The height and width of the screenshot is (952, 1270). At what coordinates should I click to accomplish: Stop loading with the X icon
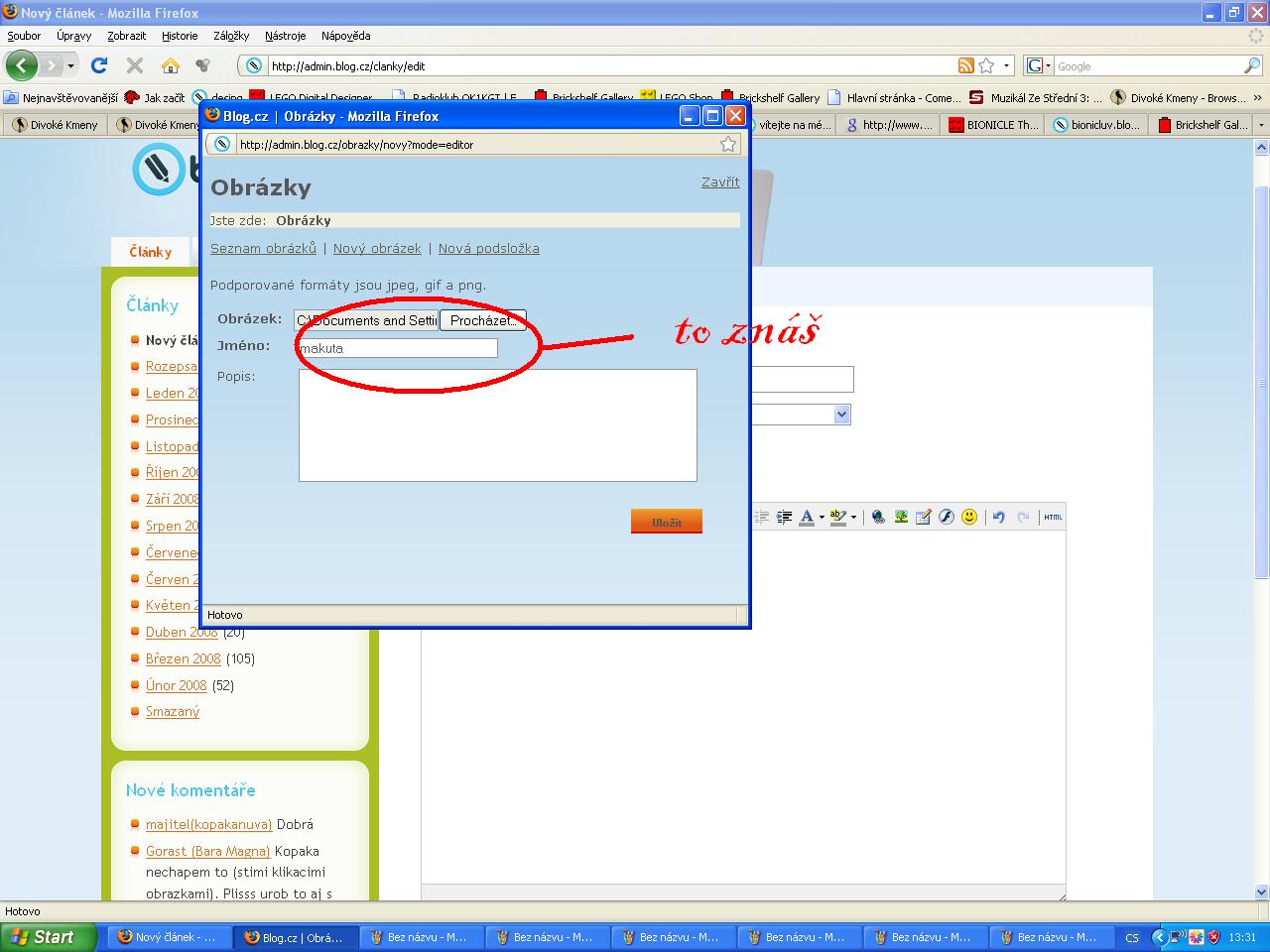[x=135, y=65]
